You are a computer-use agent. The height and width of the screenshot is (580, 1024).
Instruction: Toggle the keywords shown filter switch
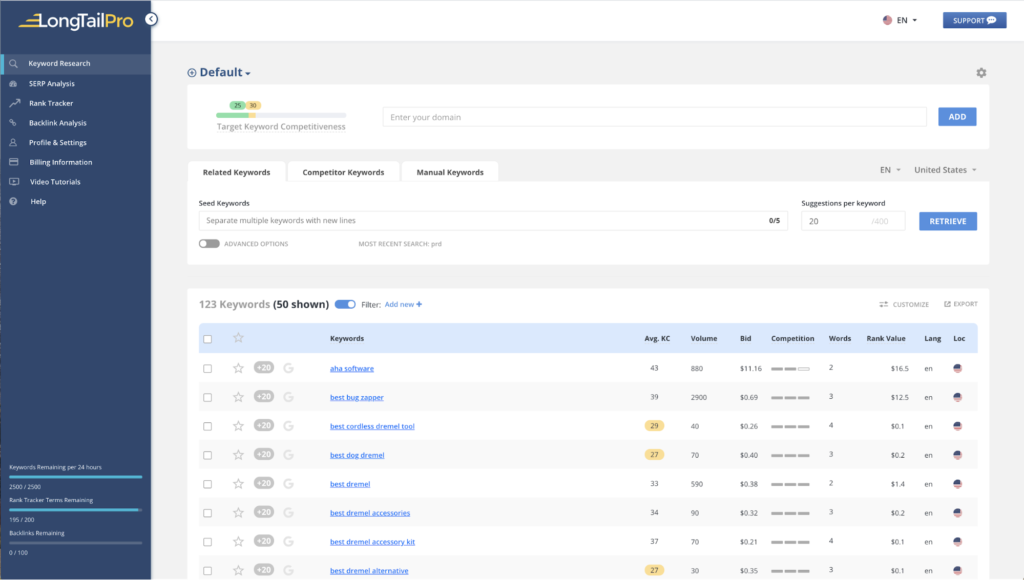click(345, 304)
